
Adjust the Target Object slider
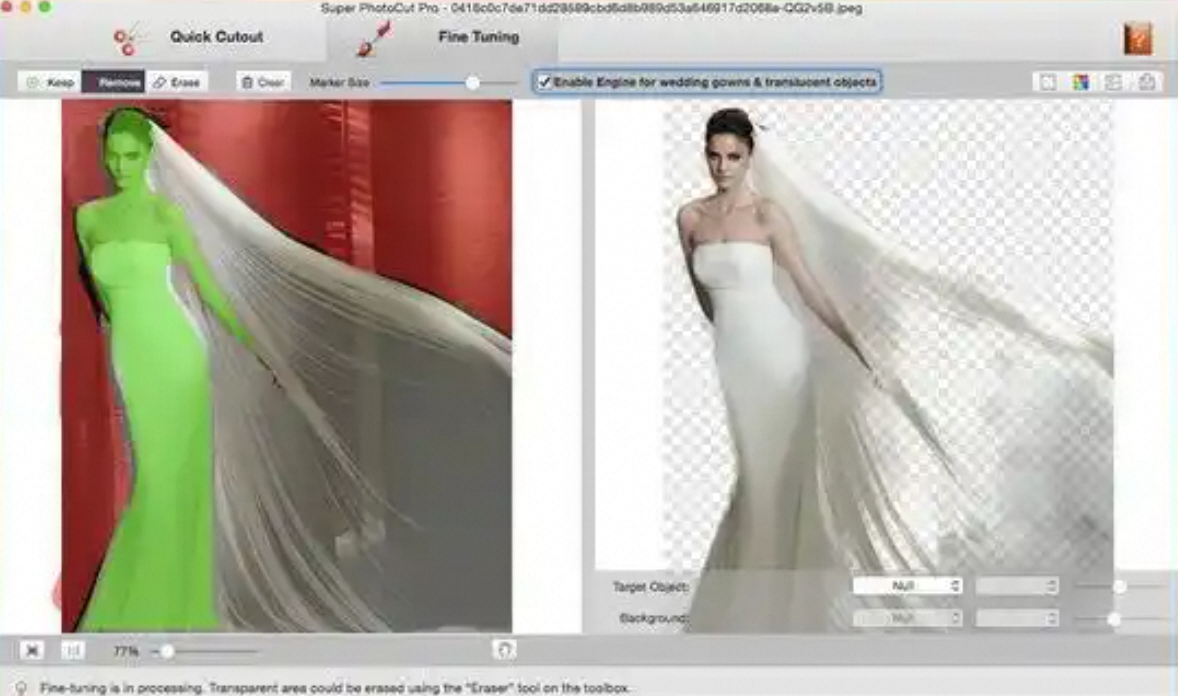click(1119, 586)
